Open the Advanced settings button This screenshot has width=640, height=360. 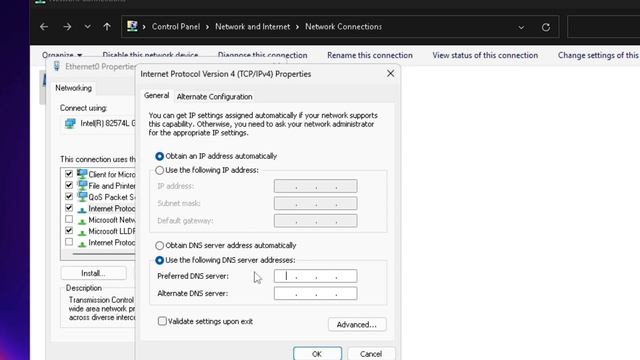[357, 324]
